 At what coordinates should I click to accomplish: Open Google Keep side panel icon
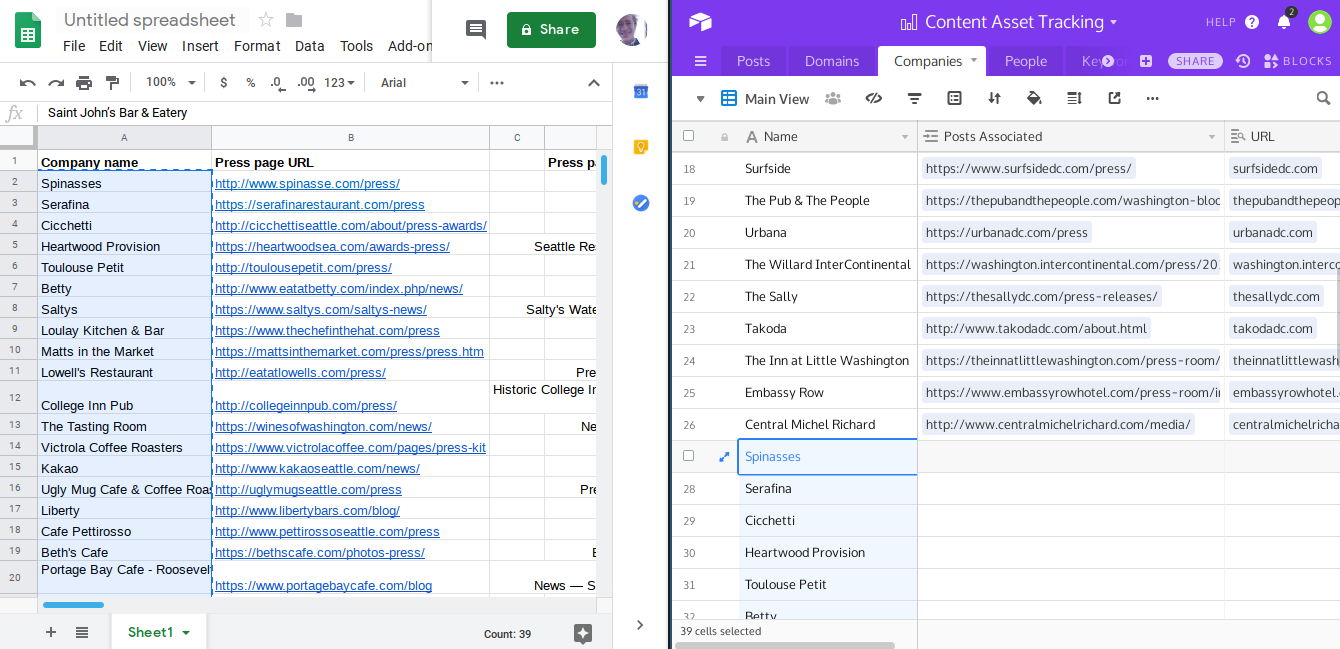(x=641, y=147)
